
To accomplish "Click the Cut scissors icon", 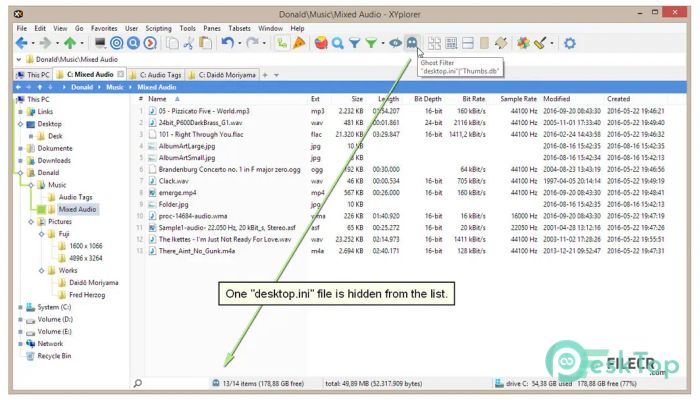I will (x=188, y=43).
